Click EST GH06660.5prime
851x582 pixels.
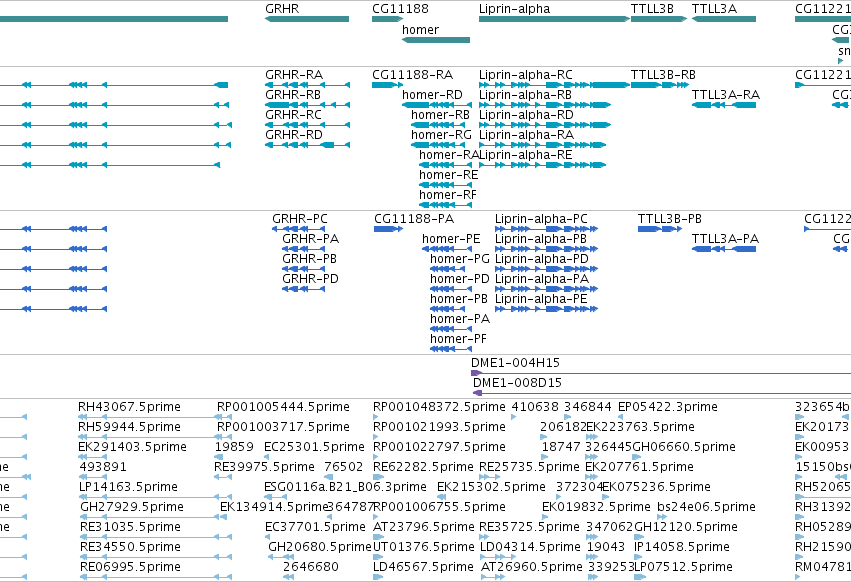[x=684, y=447]
